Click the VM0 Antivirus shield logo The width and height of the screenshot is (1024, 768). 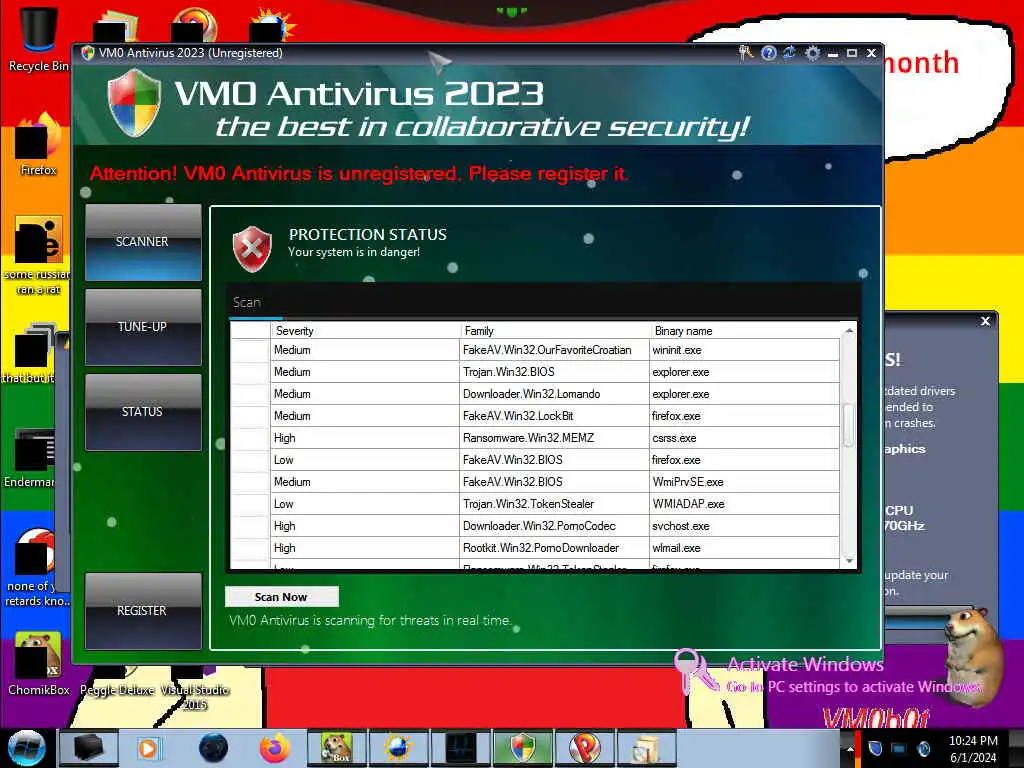click(x=134, y=104)
